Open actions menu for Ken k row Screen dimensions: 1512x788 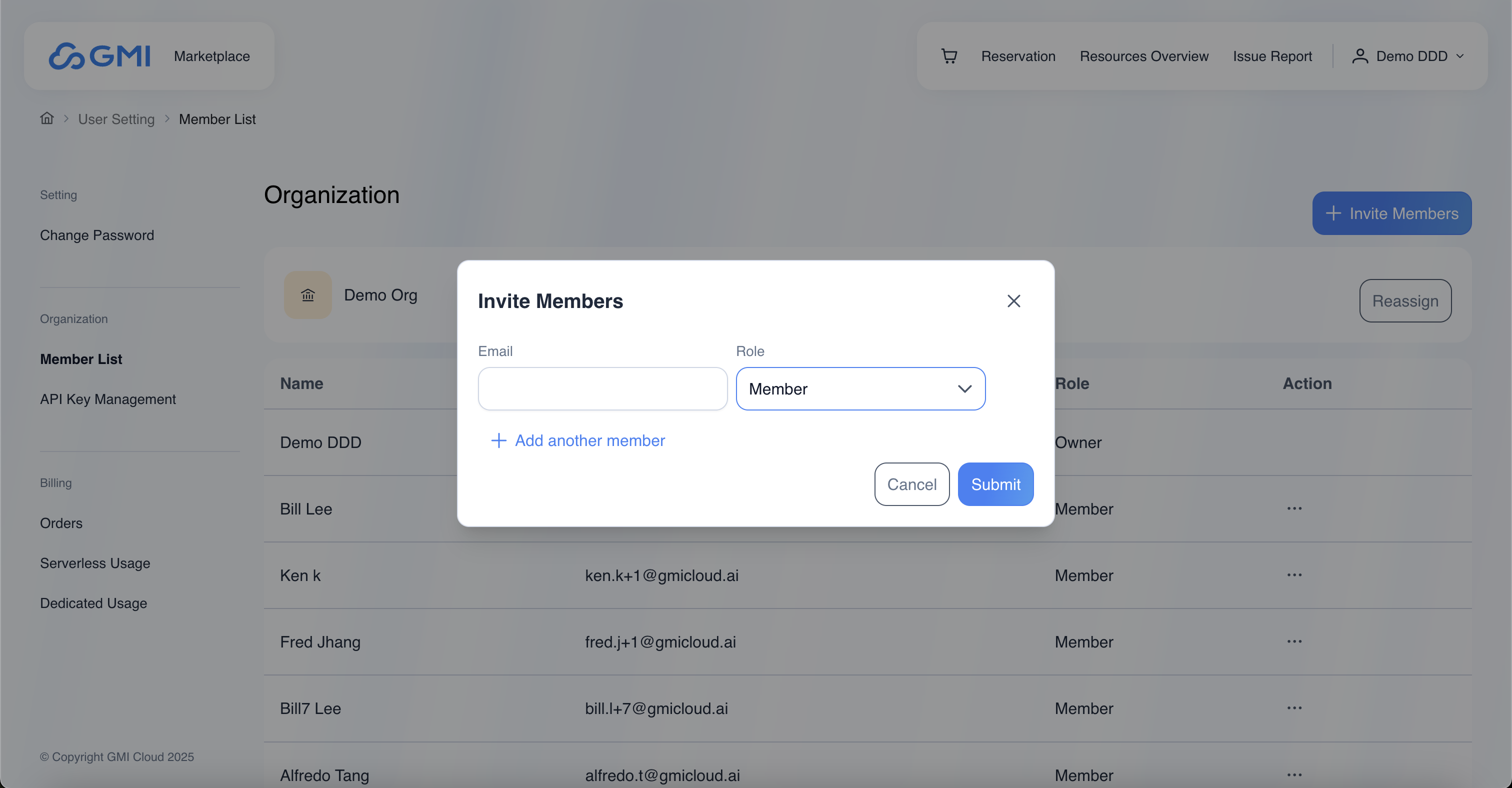coord(1294,575)
